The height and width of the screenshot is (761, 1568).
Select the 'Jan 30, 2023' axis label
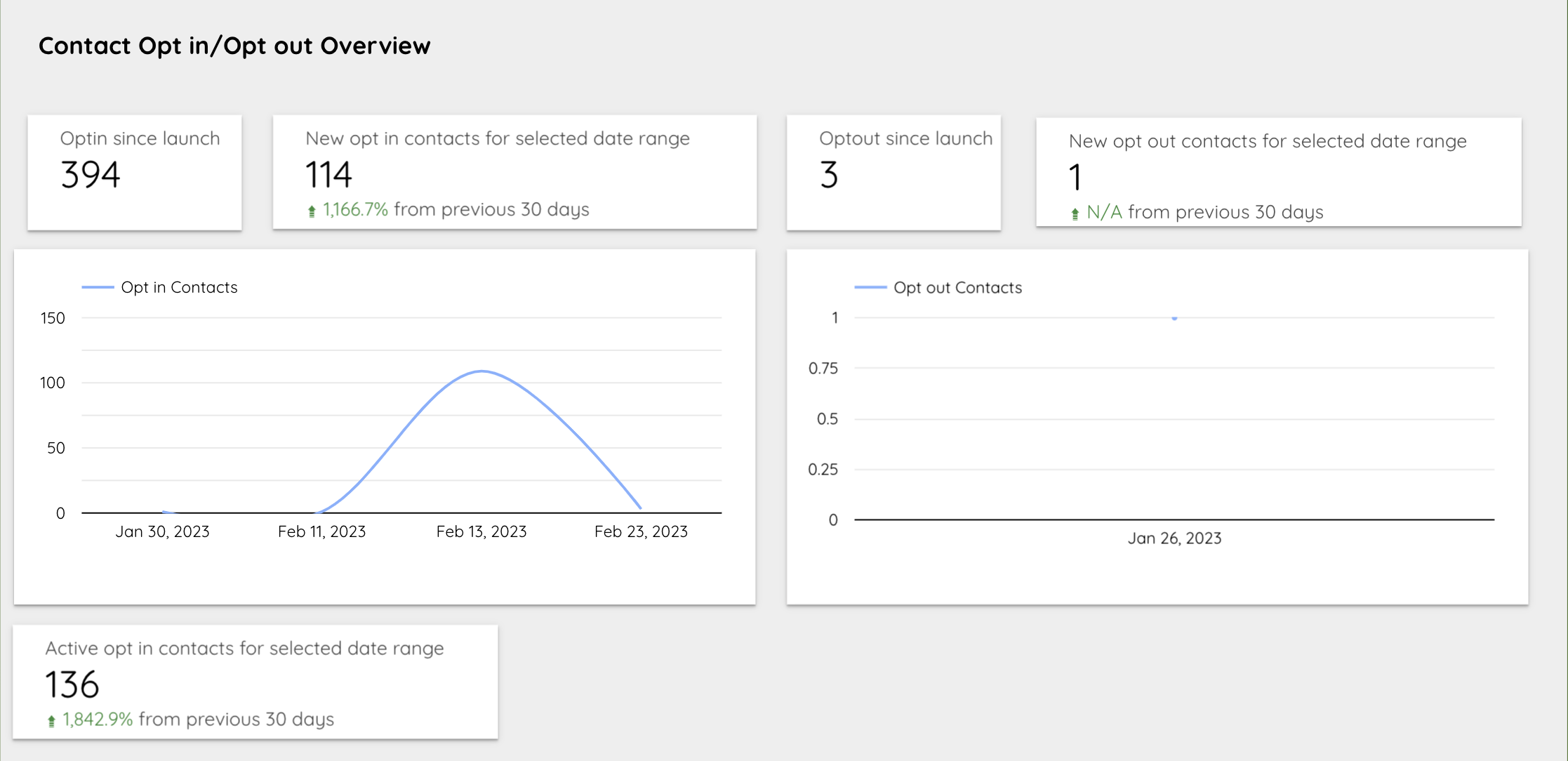pos(162,531)
